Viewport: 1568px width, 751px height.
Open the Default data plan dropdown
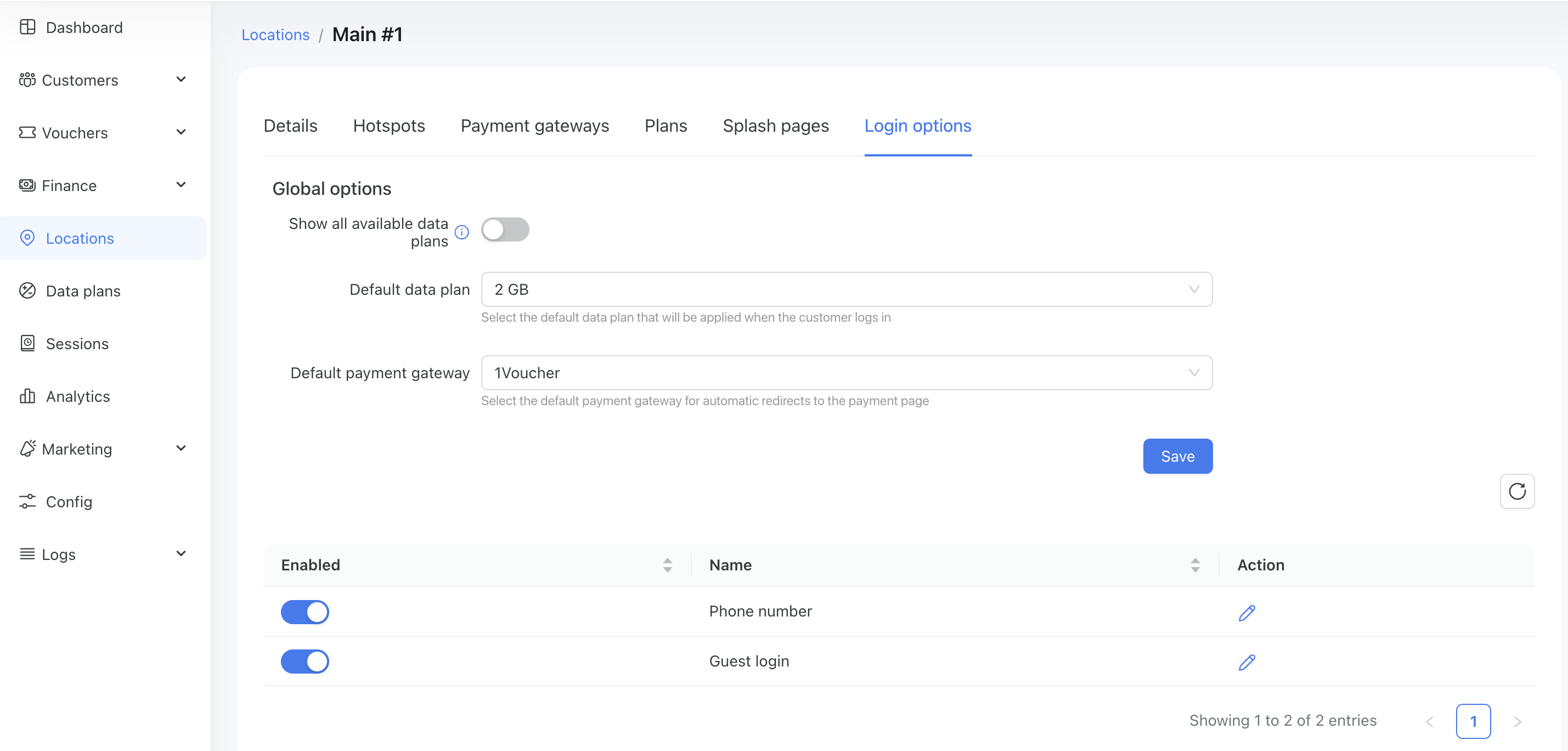point(846,289)
